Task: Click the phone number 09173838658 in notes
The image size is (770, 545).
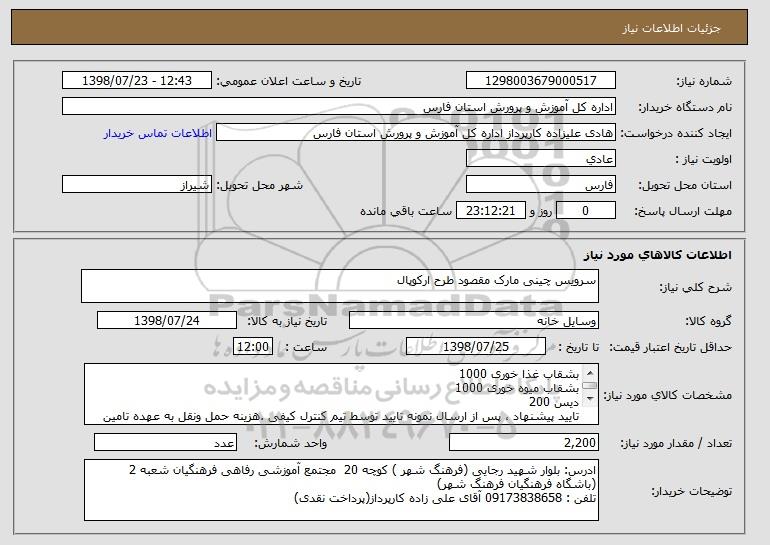Action: (x=523, y=498)
